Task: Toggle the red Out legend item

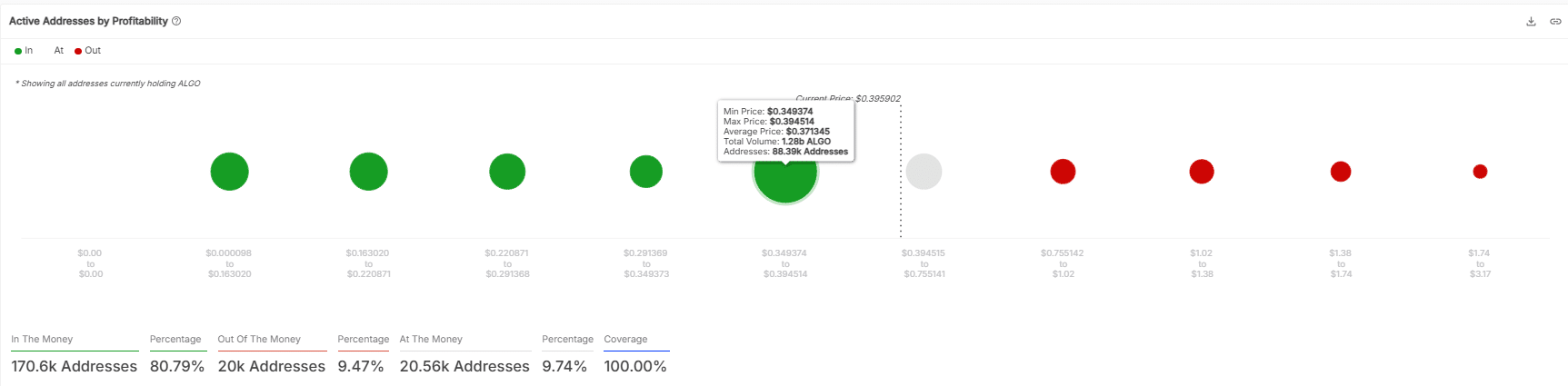Action: tap(88, 51)
